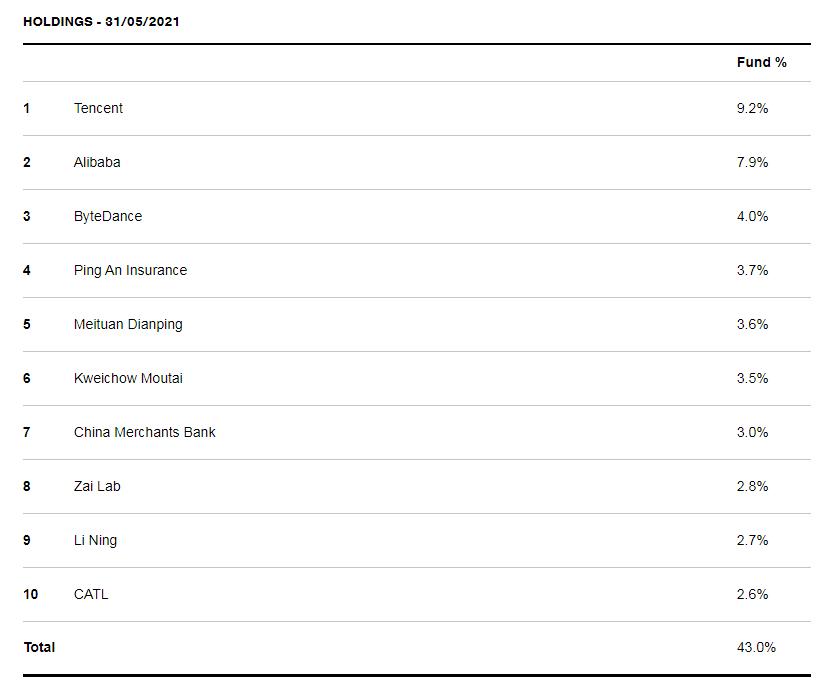Image resolution: width=828 pixels, height=688 pixels.
Task: Click the Li Ning holding name
Action: [x=95, y=540]
